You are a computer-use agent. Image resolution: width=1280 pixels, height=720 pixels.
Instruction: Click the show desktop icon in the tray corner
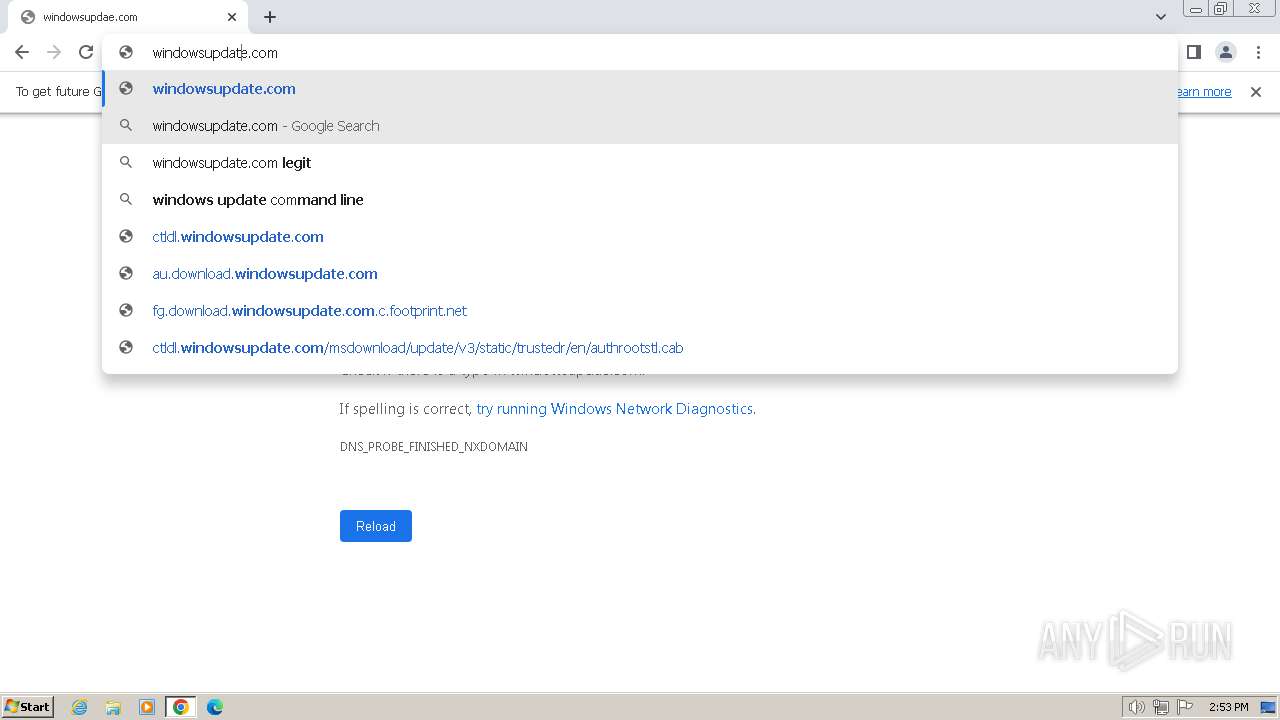[1268, 707]
